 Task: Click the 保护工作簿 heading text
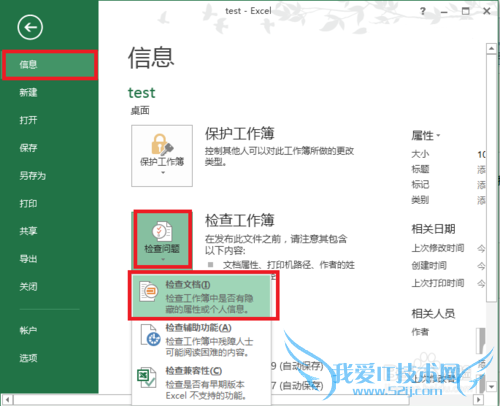240,134
